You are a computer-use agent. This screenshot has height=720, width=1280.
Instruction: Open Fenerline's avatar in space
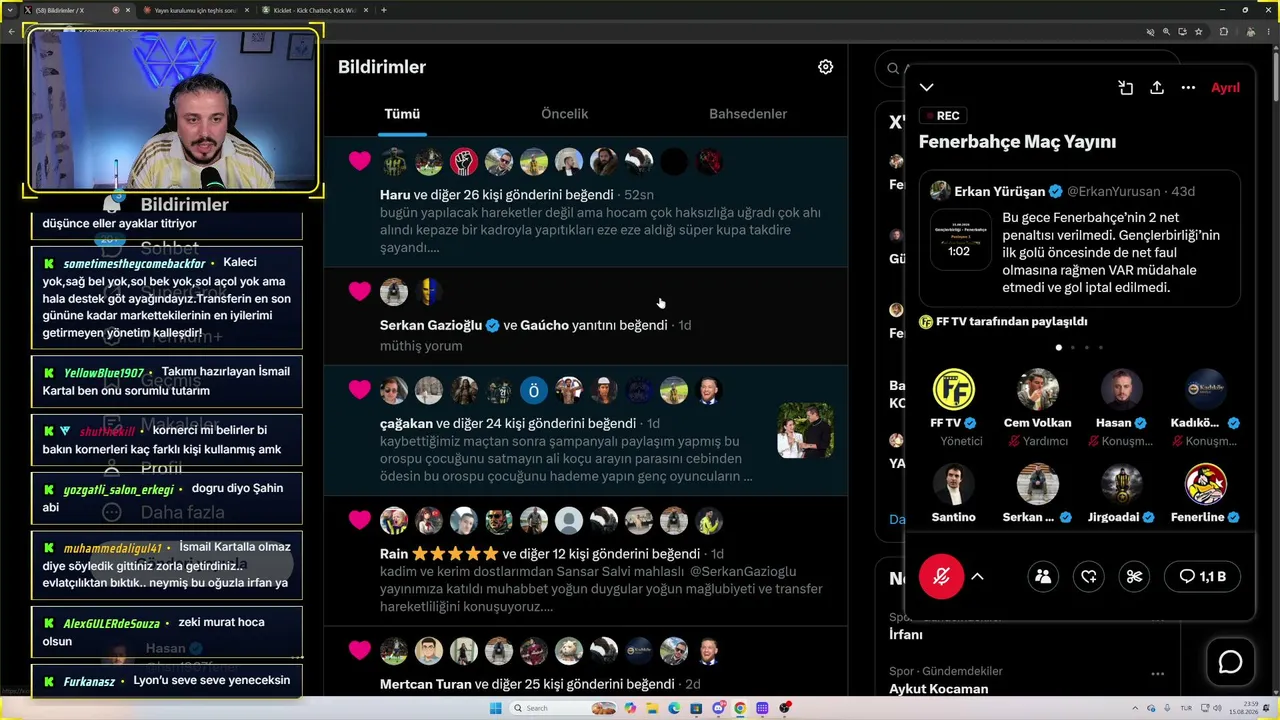[x=1205, y=484]
